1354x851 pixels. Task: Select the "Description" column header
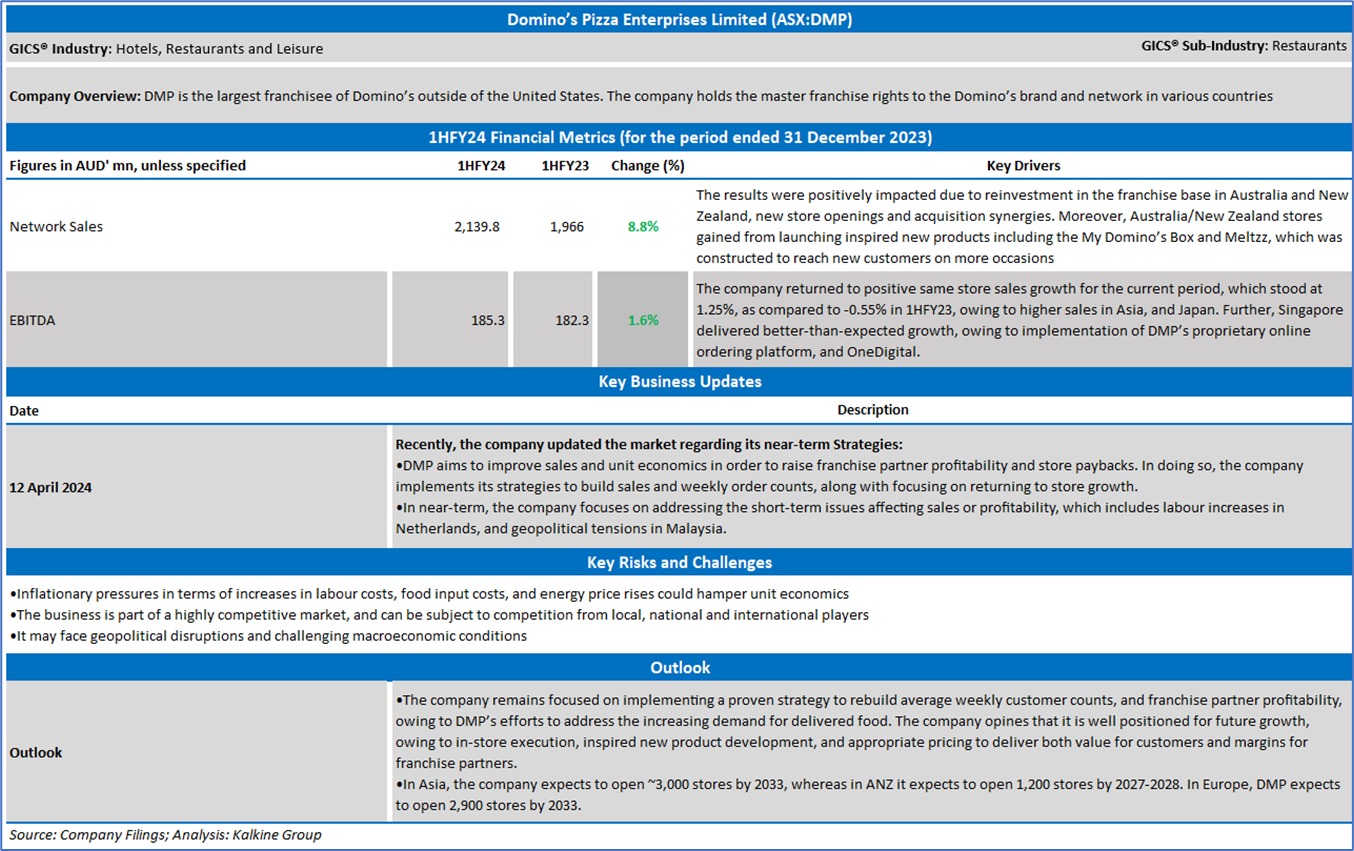click(873, 410)
